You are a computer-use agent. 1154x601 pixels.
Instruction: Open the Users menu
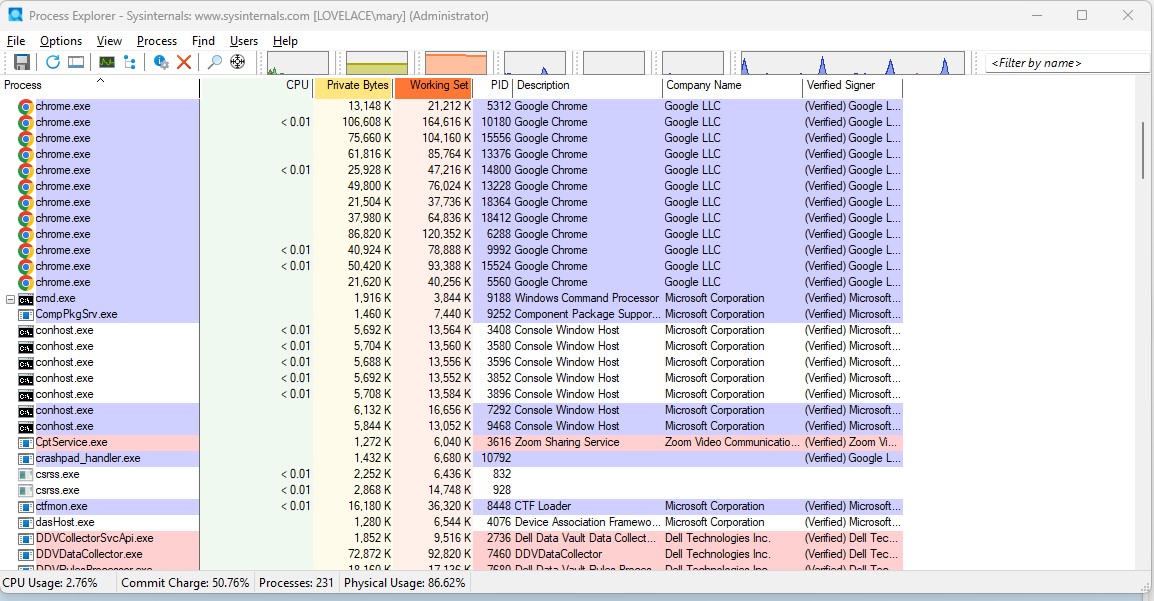pyautogui.click(x=244, y=41)
